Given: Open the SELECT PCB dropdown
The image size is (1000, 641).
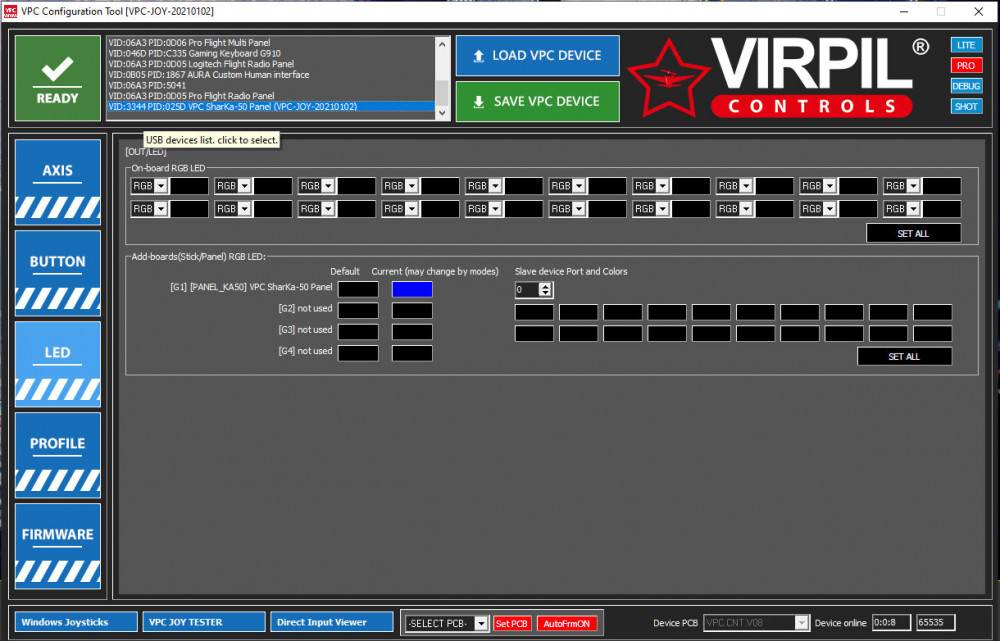Looking at the screenshot, I should click(481, 624).
